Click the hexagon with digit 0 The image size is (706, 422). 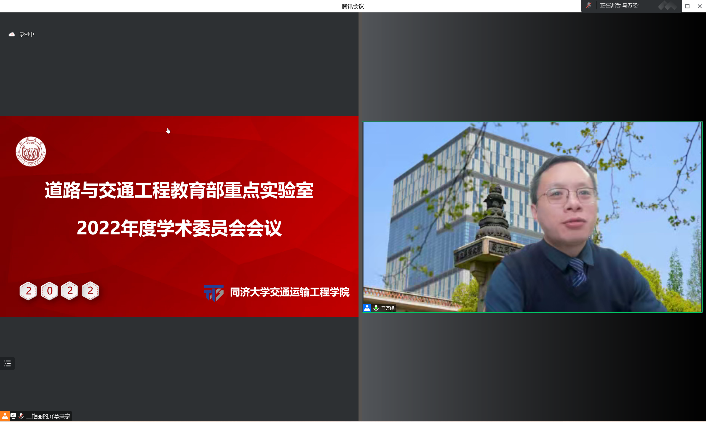(x=49, y=291)
